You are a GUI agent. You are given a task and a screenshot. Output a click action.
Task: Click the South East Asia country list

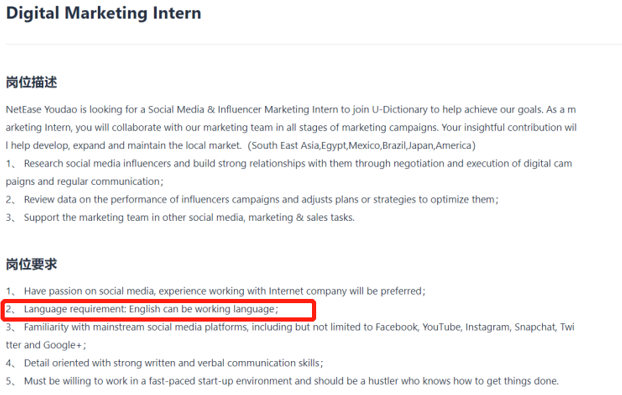[x=361, y=146]
